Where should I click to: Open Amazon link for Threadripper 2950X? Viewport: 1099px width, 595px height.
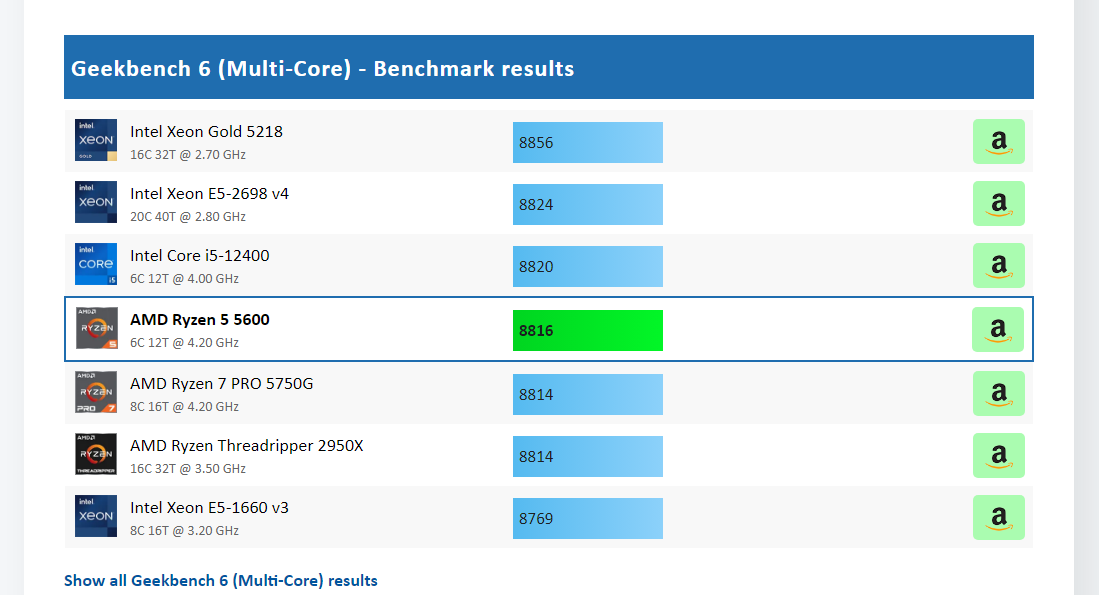tap(998, 456)
